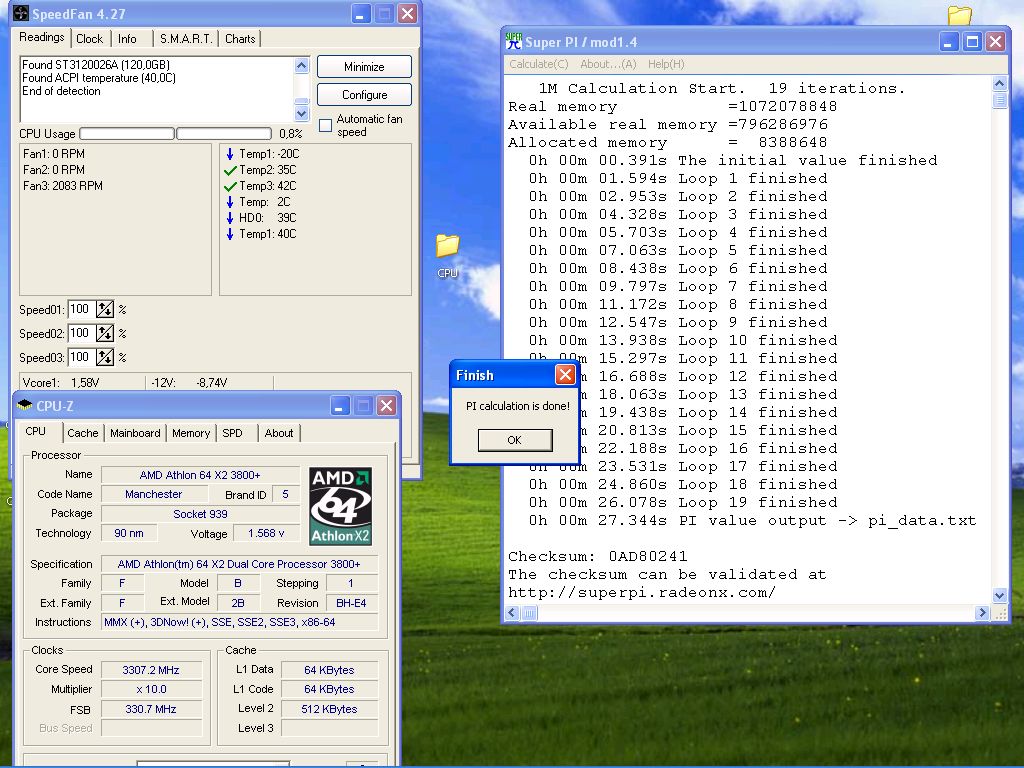Screen dimensions: 1024x768
Task: Close the CPU-Z window
Action: point(387,406)
